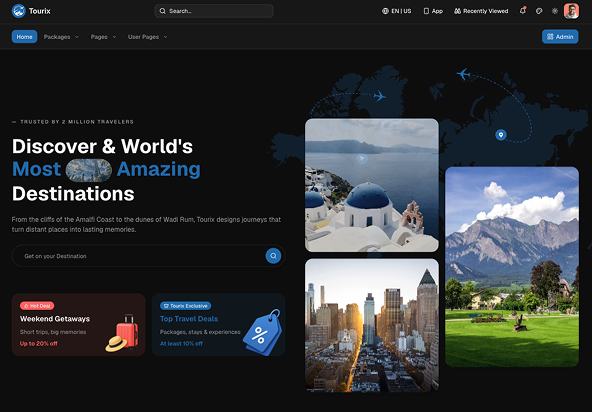
Task: Click the blue percent discount tag
Action: click(x=263, y=333)
